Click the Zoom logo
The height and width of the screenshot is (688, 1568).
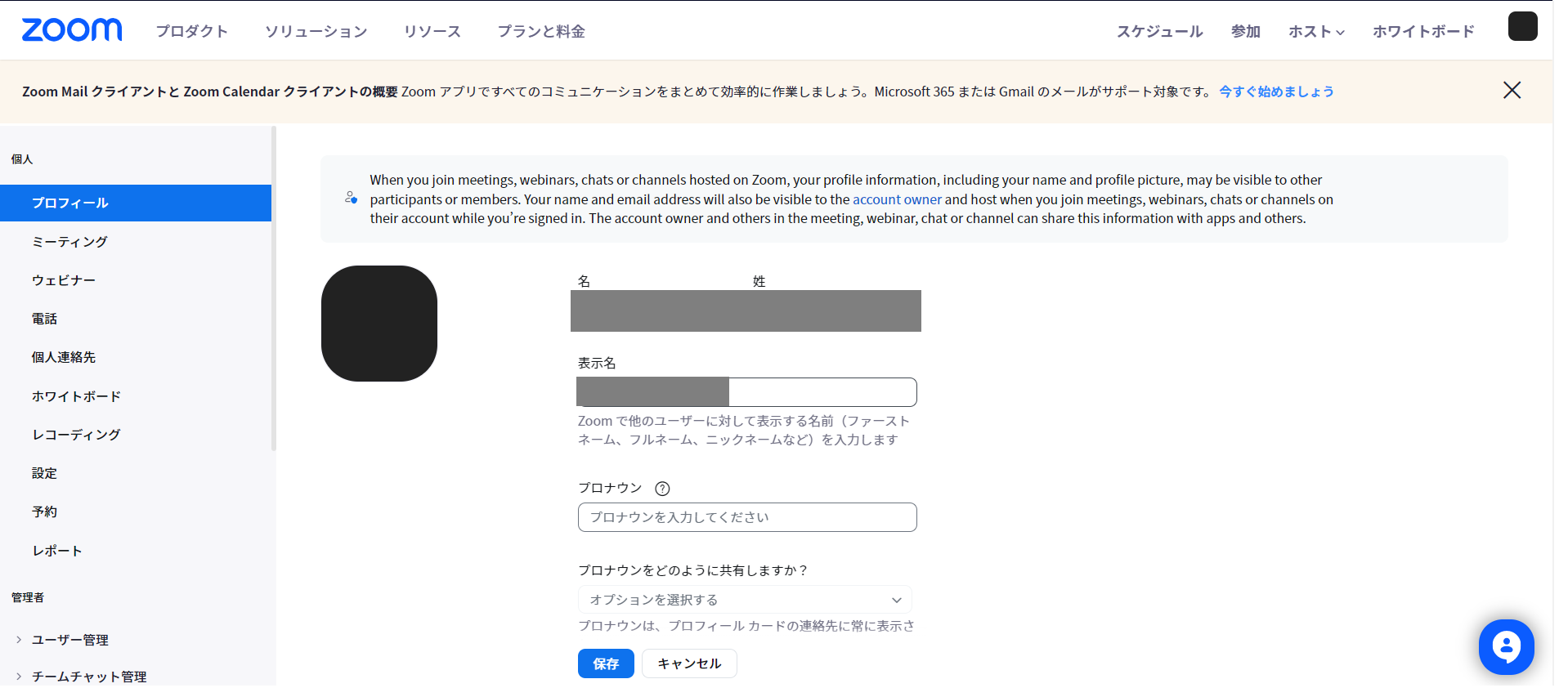tap(72, 30)
